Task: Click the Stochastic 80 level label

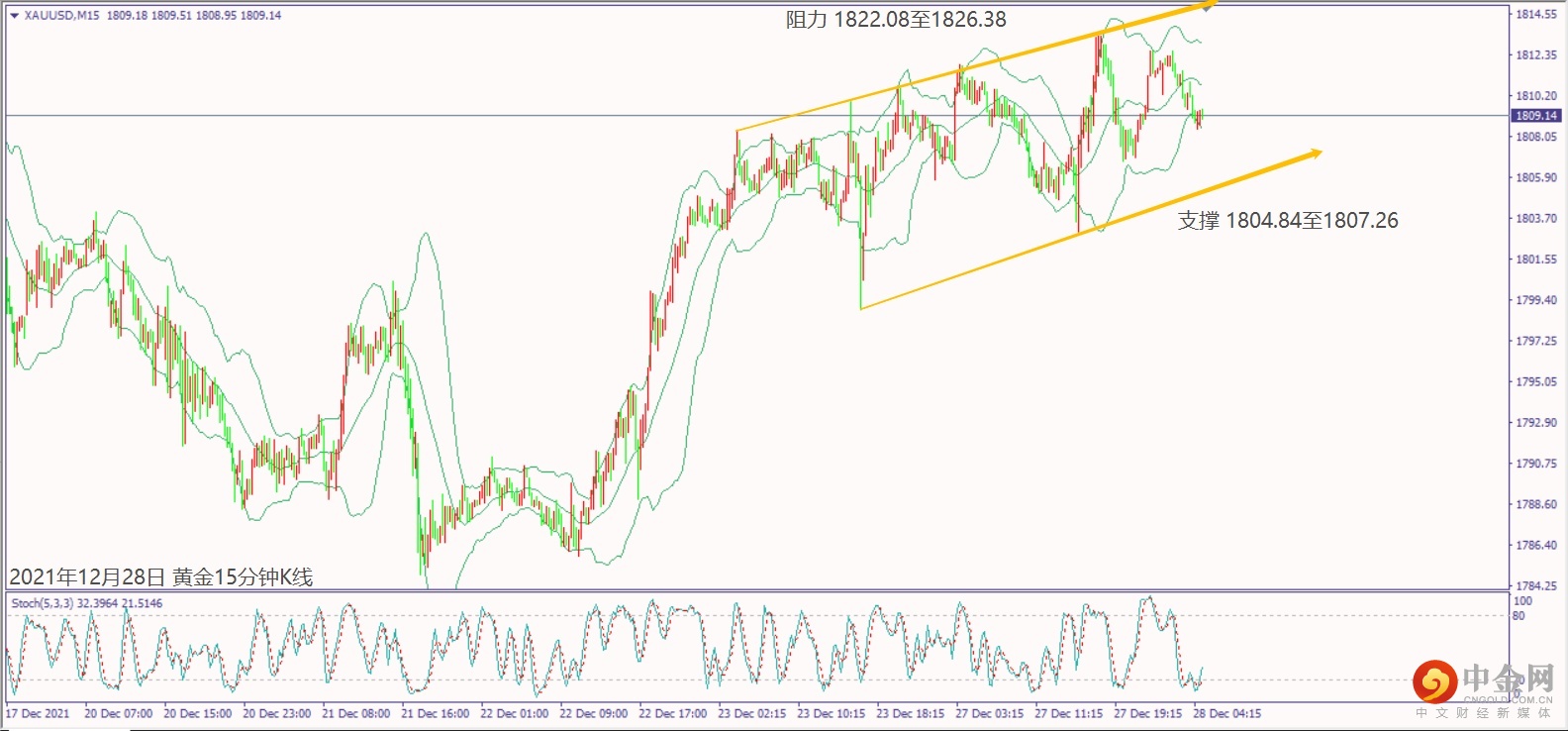Action: coord(1519,616)
